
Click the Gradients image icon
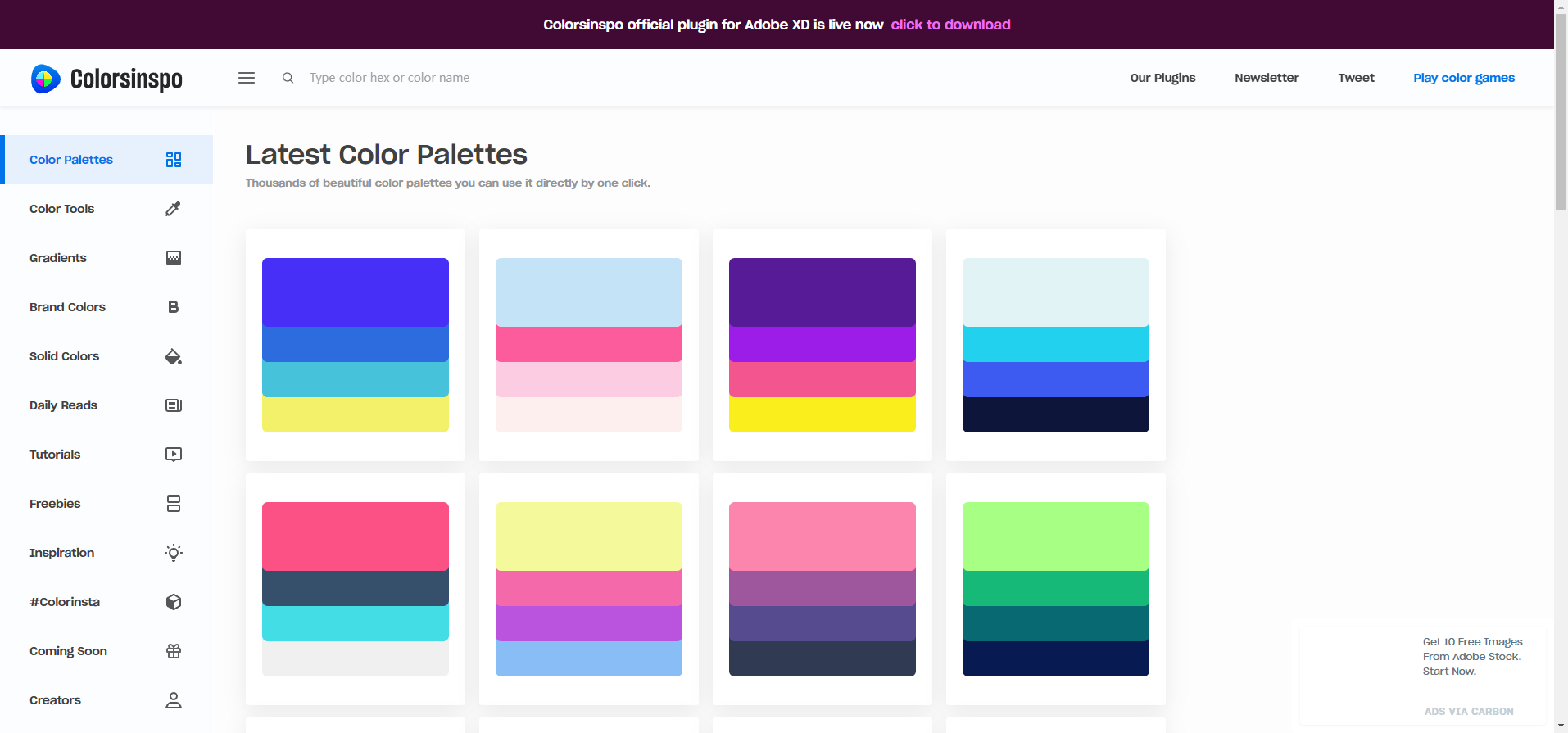173,258
